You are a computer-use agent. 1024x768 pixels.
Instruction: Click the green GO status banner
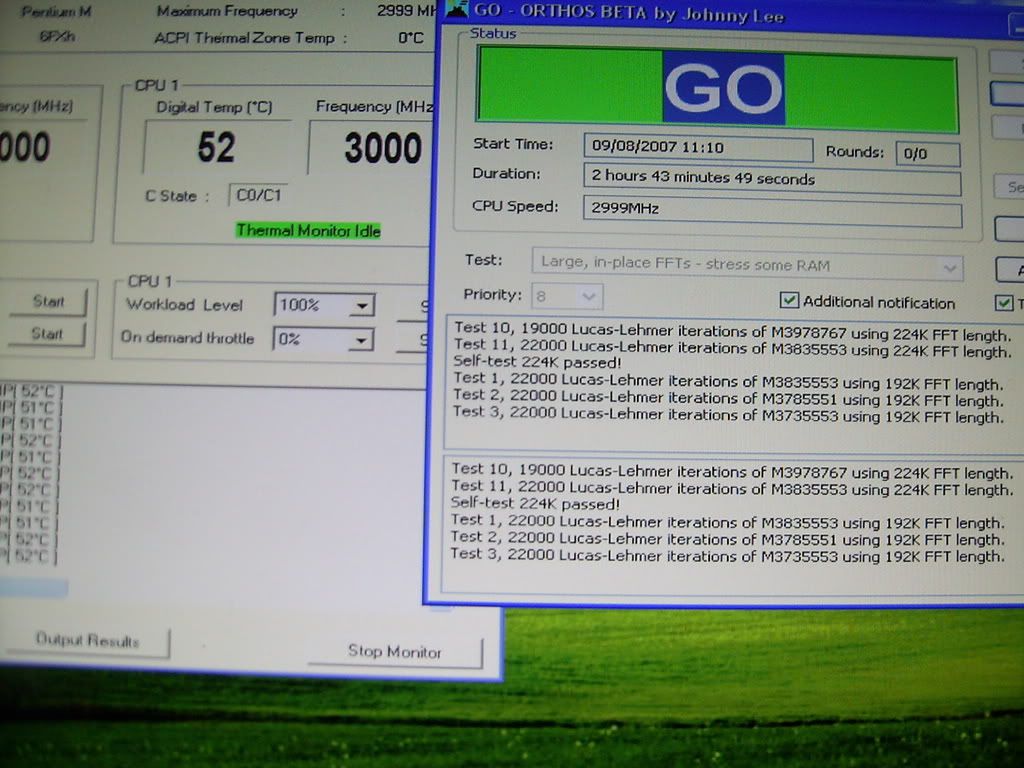[x=717, y=89]
